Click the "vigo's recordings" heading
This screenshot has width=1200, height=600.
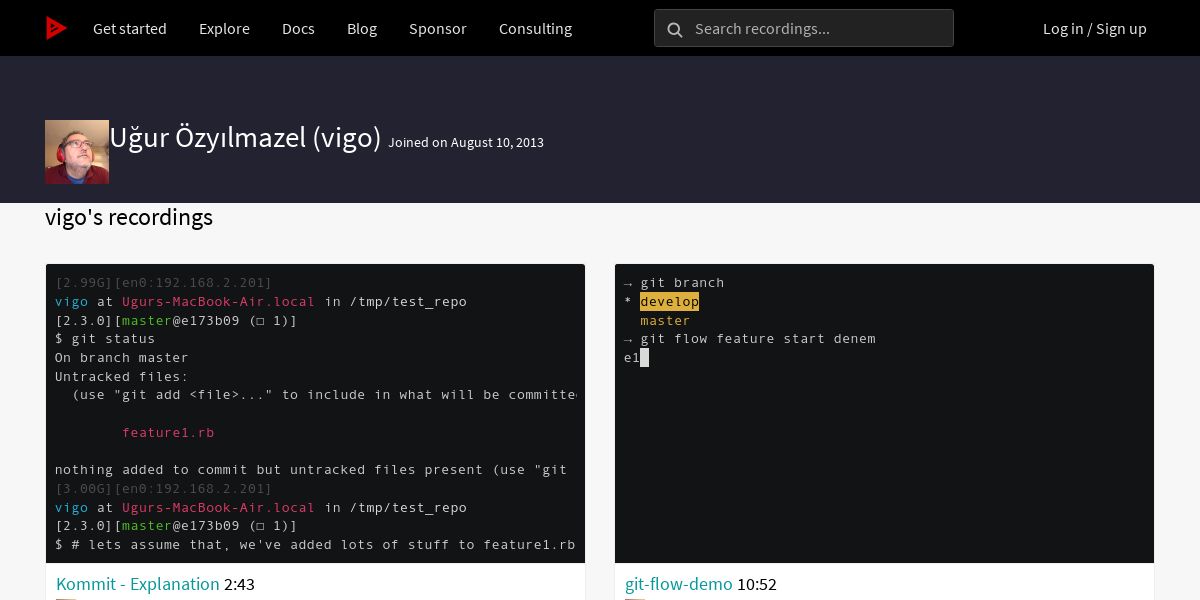pos(129,217)
